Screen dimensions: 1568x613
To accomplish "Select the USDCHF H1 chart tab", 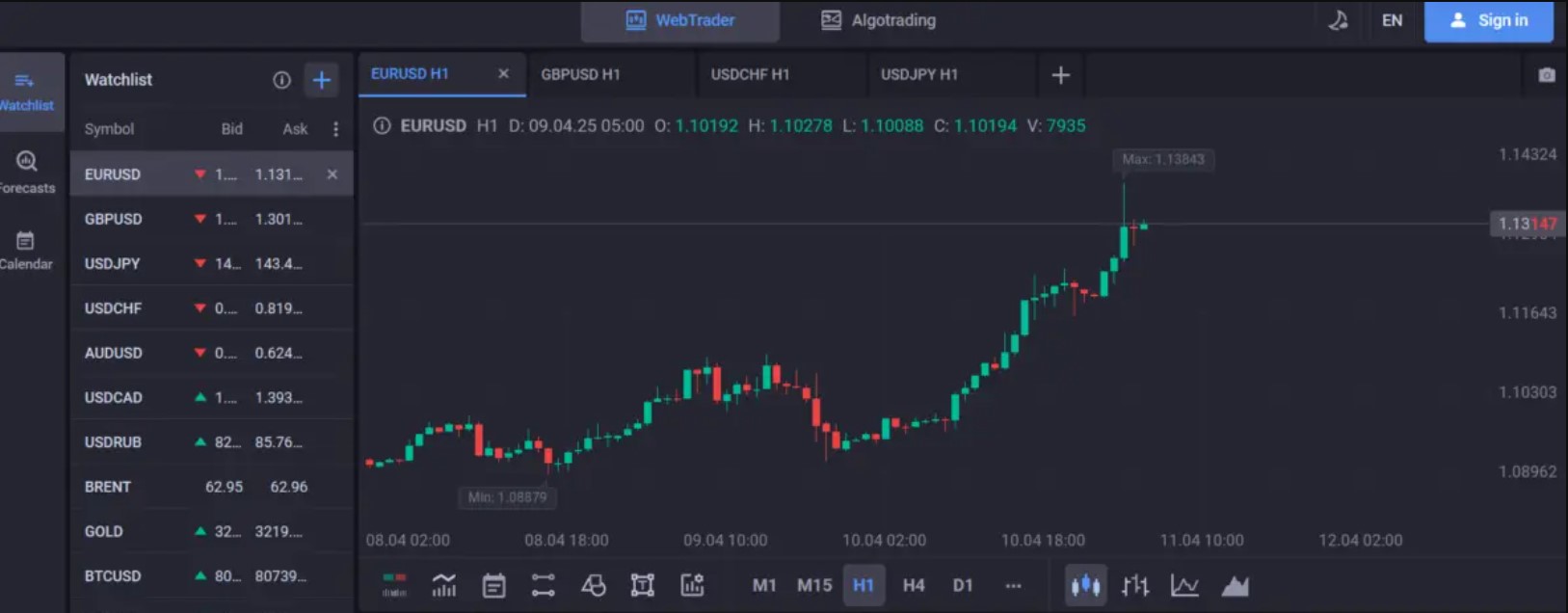I will [x=781, y=74].
